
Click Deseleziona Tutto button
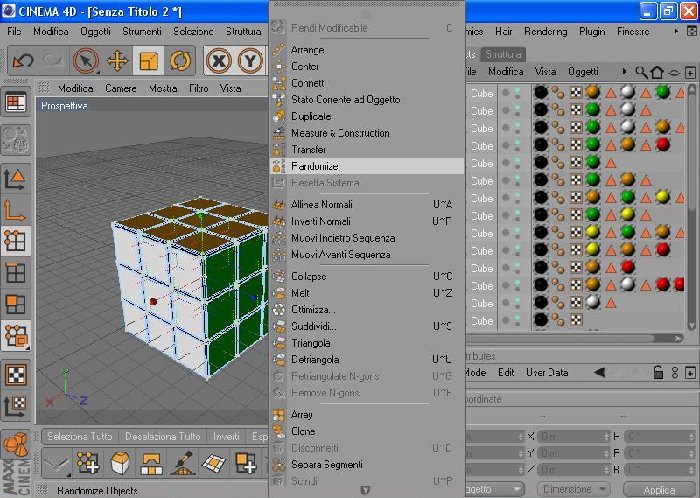(162, 436)
